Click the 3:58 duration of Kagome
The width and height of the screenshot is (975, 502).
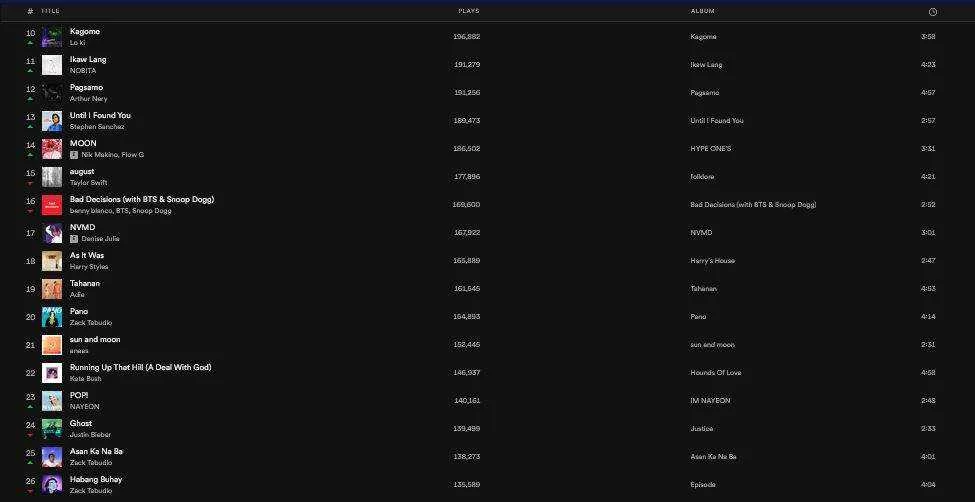click(928, 37)
